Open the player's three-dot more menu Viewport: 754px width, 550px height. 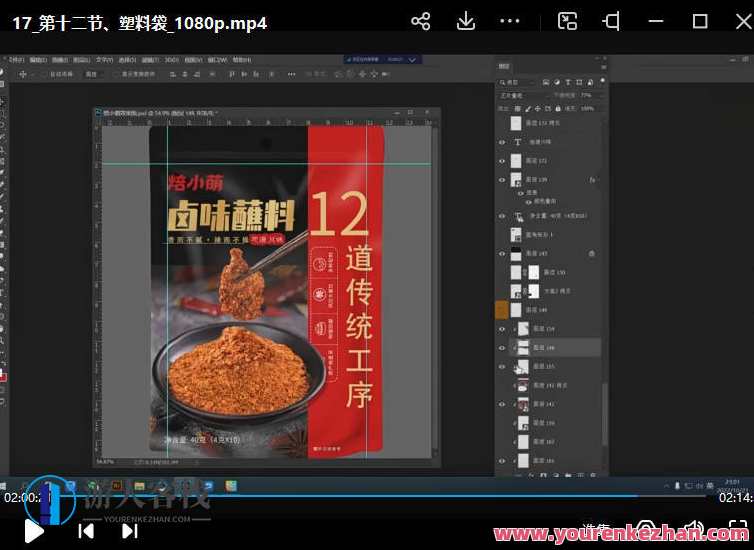pyautogui.click(x=510, y=22)
